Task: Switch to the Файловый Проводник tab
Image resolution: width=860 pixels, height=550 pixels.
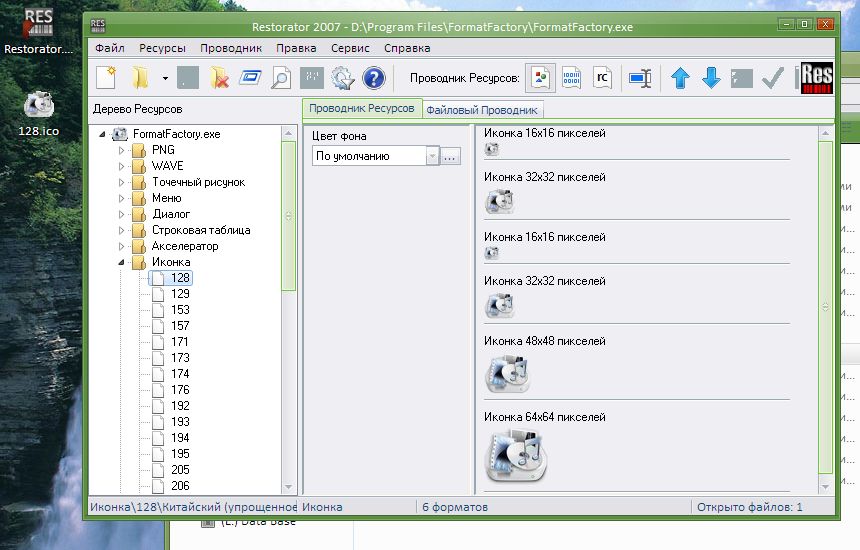Action: pos(482,110)
